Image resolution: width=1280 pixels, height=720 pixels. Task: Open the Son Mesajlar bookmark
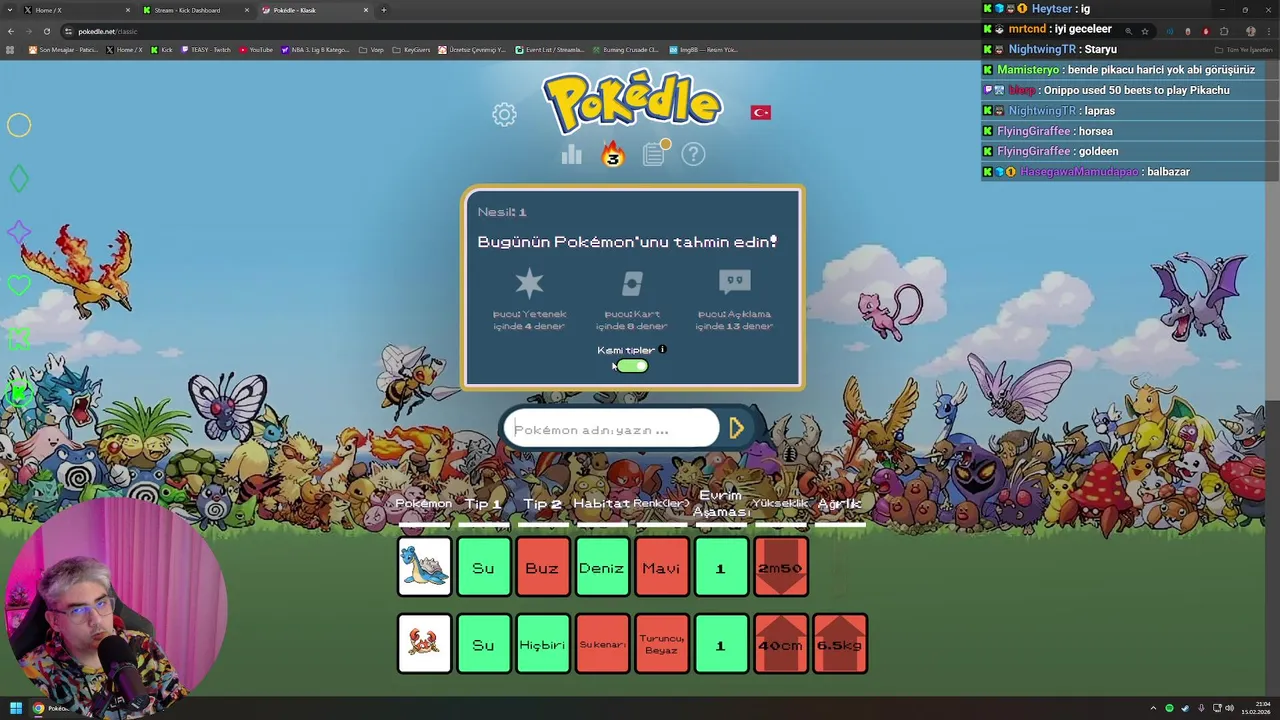pyautogui.click(x=64, y=50)
